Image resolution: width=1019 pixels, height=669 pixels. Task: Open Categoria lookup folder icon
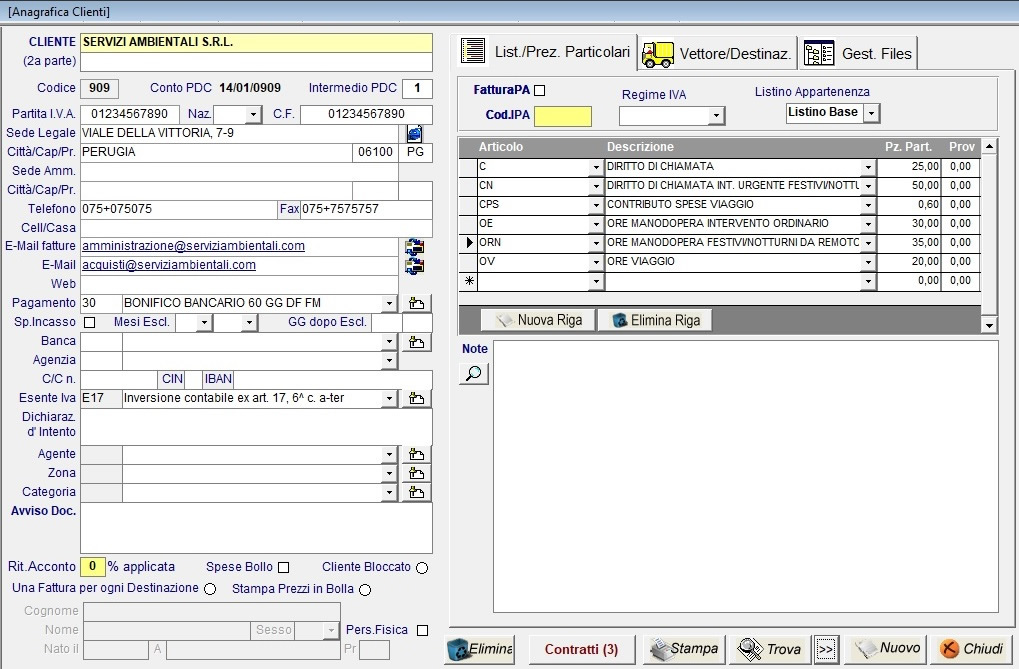coord(417,492)
